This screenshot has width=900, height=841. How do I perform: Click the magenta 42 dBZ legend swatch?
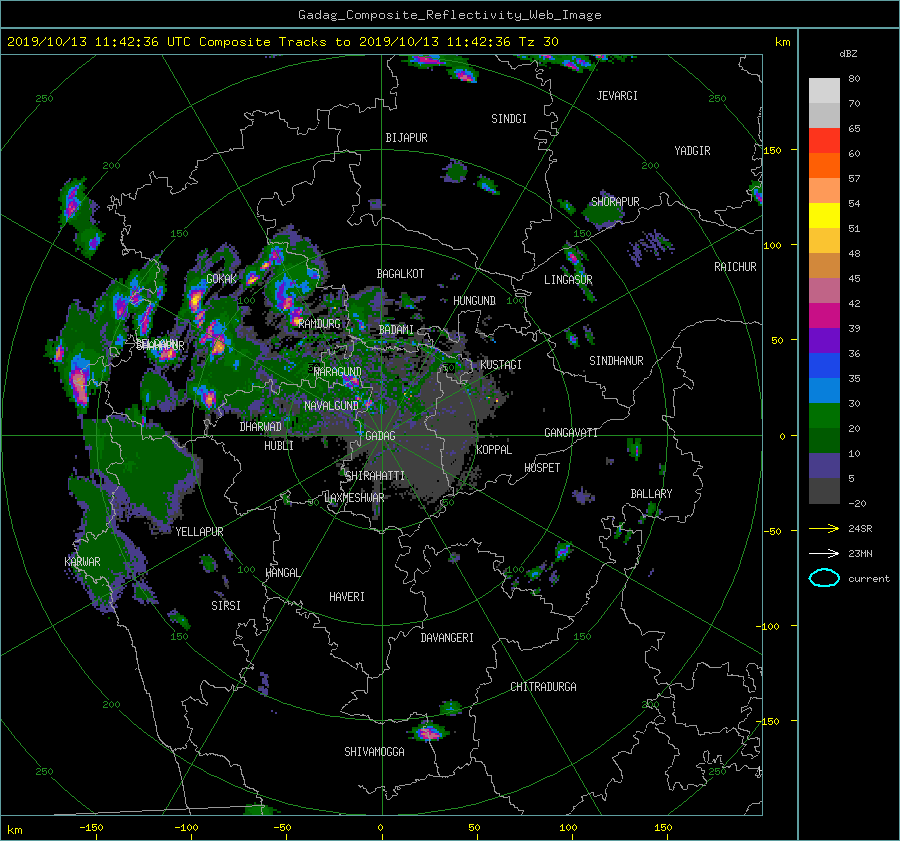[x=824, y=315]
